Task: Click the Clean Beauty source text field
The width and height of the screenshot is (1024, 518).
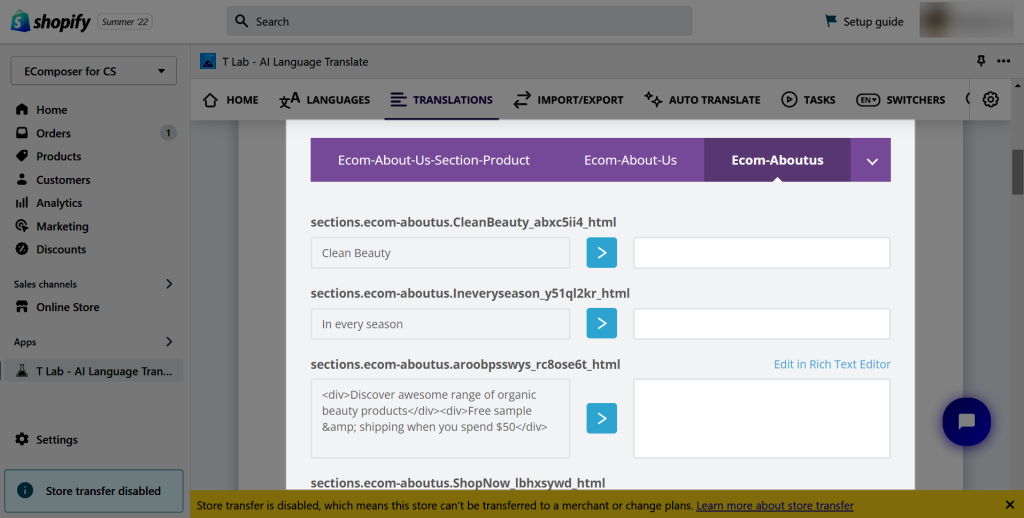Action: (440, 252)
